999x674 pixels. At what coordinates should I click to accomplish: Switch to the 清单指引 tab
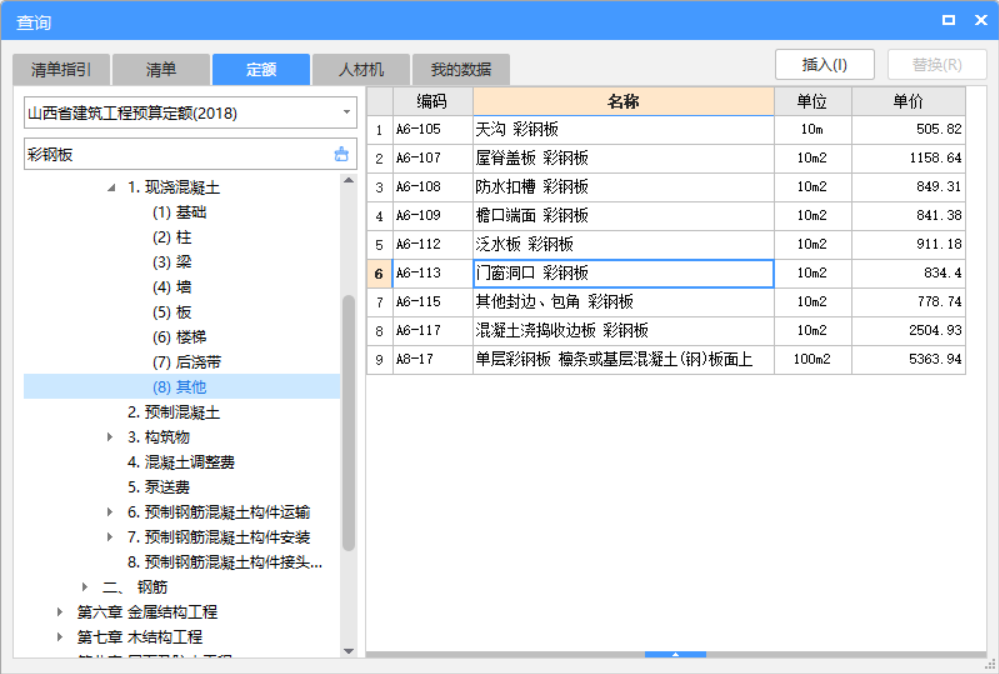[x=61, y=69]
